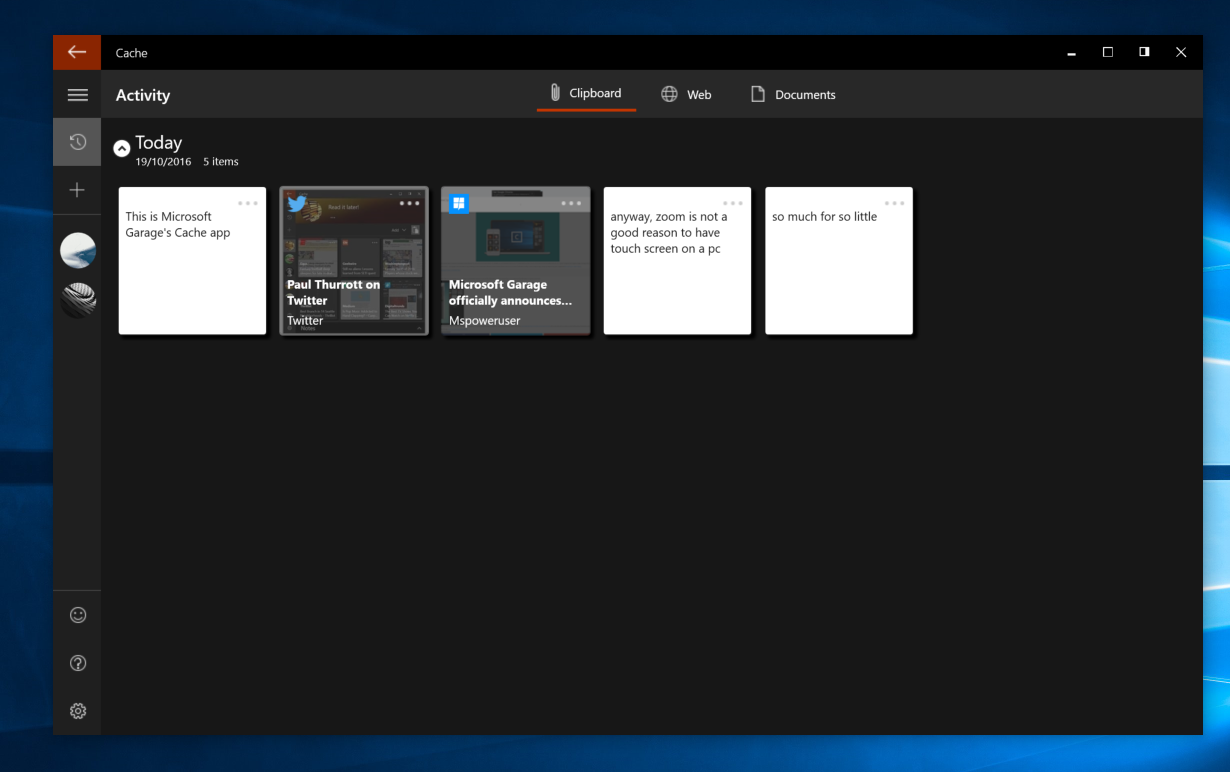Screen dimensions: 1230x772
Task: Collapse the Today group with chevron
Action: coord(122,148)
